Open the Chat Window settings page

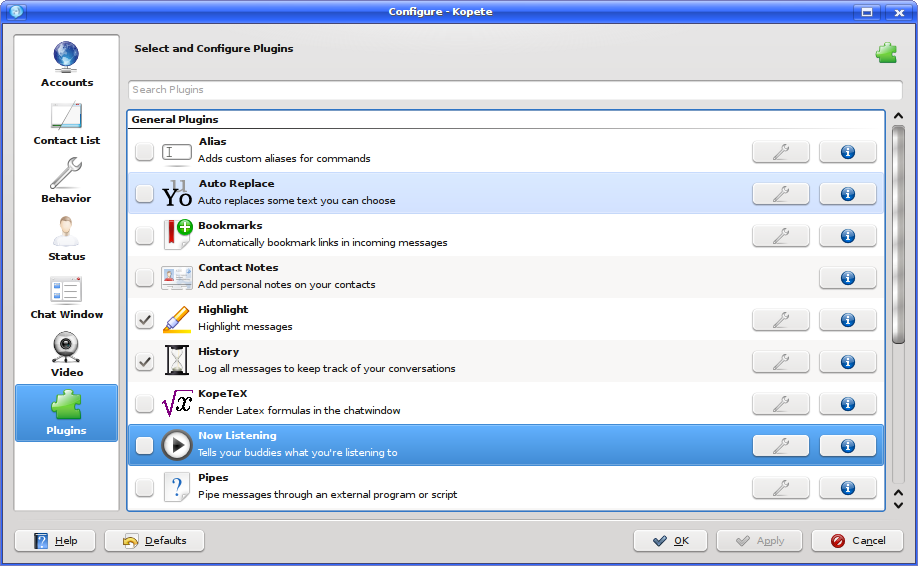coord(66,297)
